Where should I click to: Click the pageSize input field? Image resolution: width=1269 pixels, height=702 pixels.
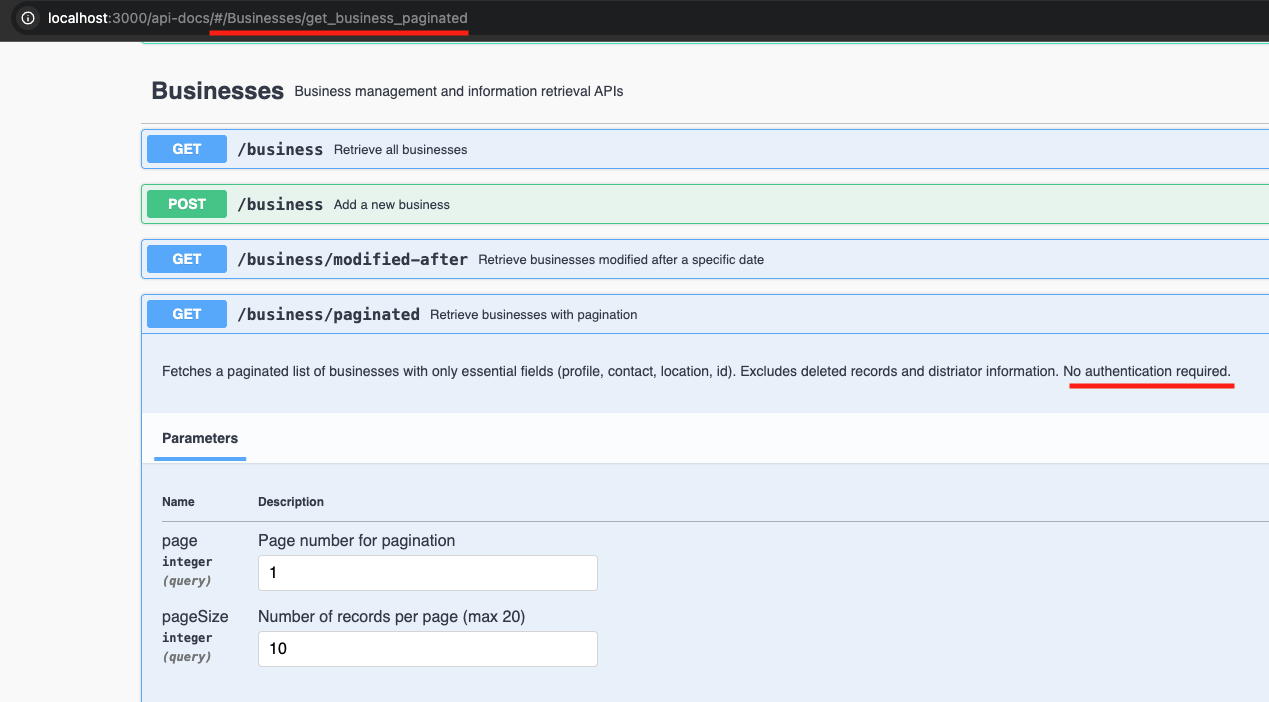coord(427,649)
